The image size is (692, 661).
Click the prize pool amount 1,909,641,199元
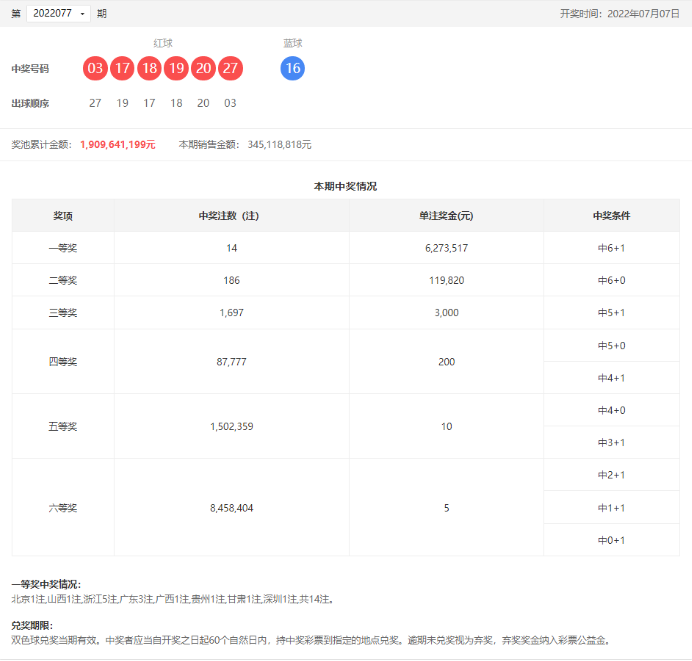pos(118,144)
